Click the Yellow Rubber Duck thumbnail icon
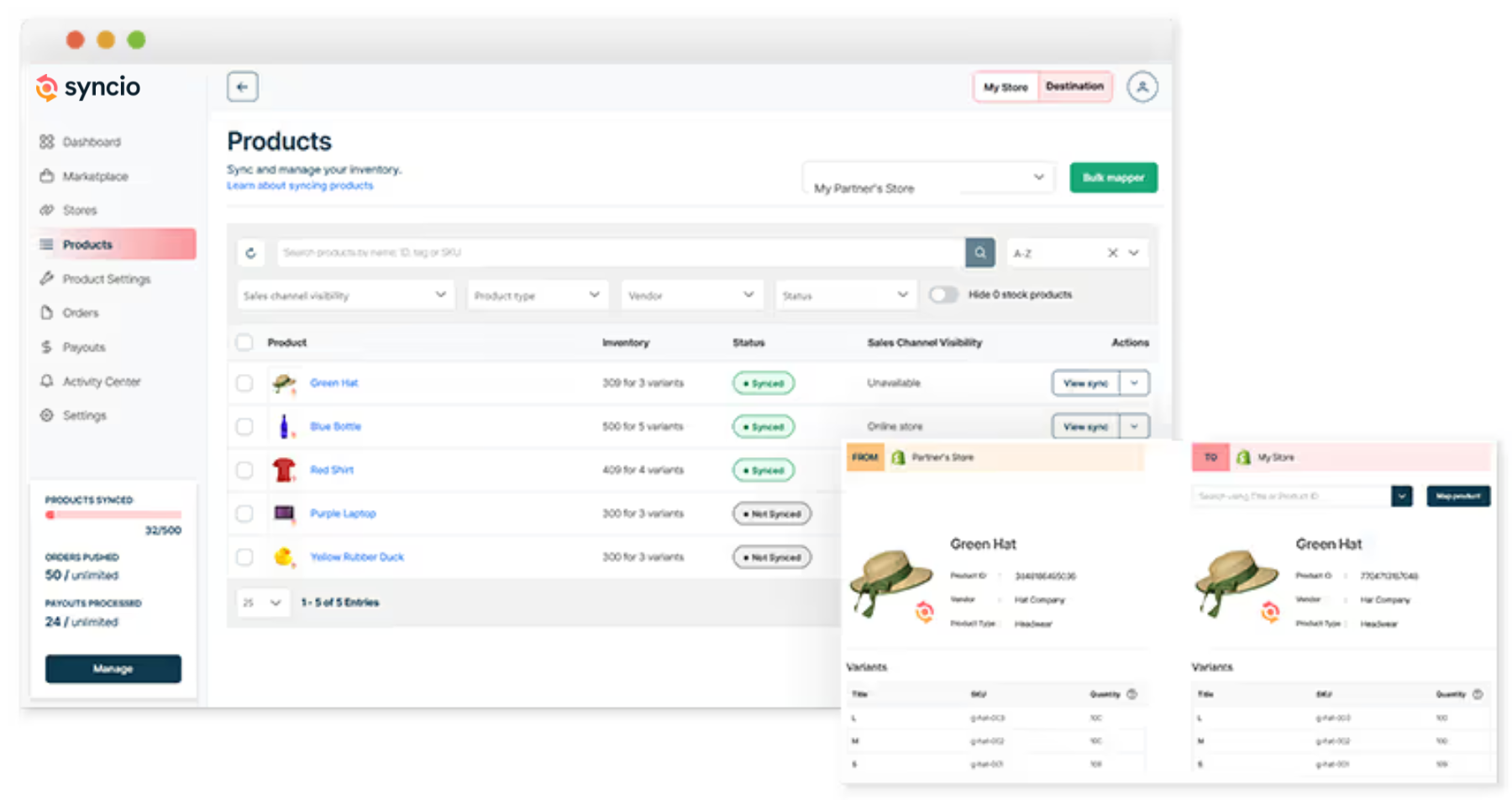 284,556
